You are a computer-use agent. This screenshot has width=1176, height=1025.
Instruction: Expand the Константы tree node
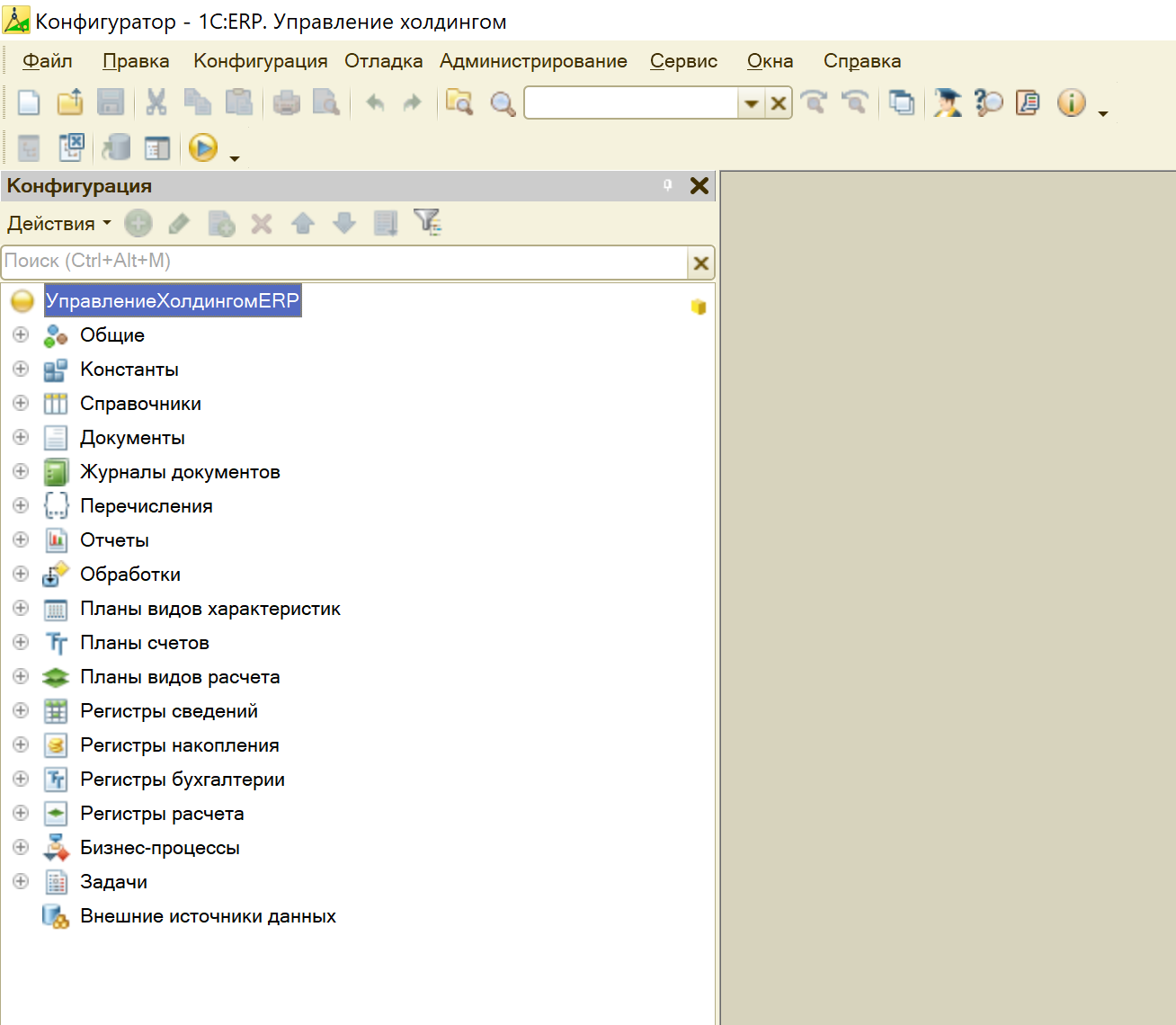tap(21, 369)
